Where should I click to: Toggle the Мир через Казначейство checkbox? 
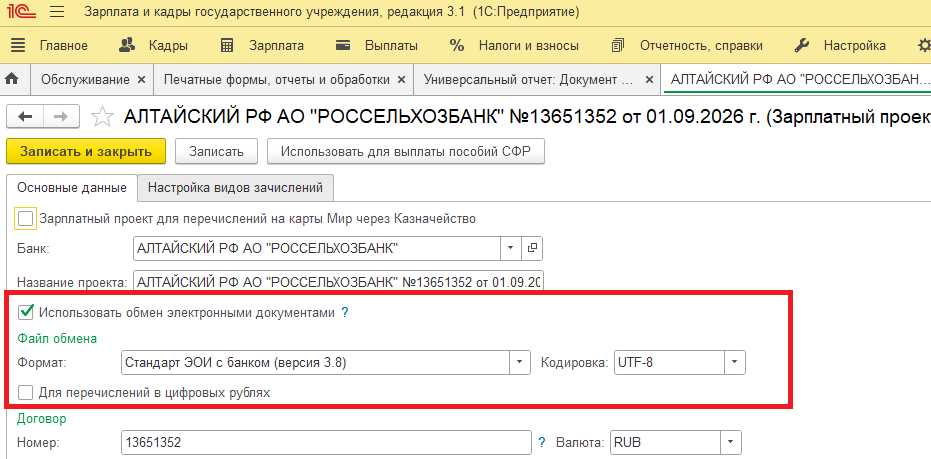coord(26,219)
